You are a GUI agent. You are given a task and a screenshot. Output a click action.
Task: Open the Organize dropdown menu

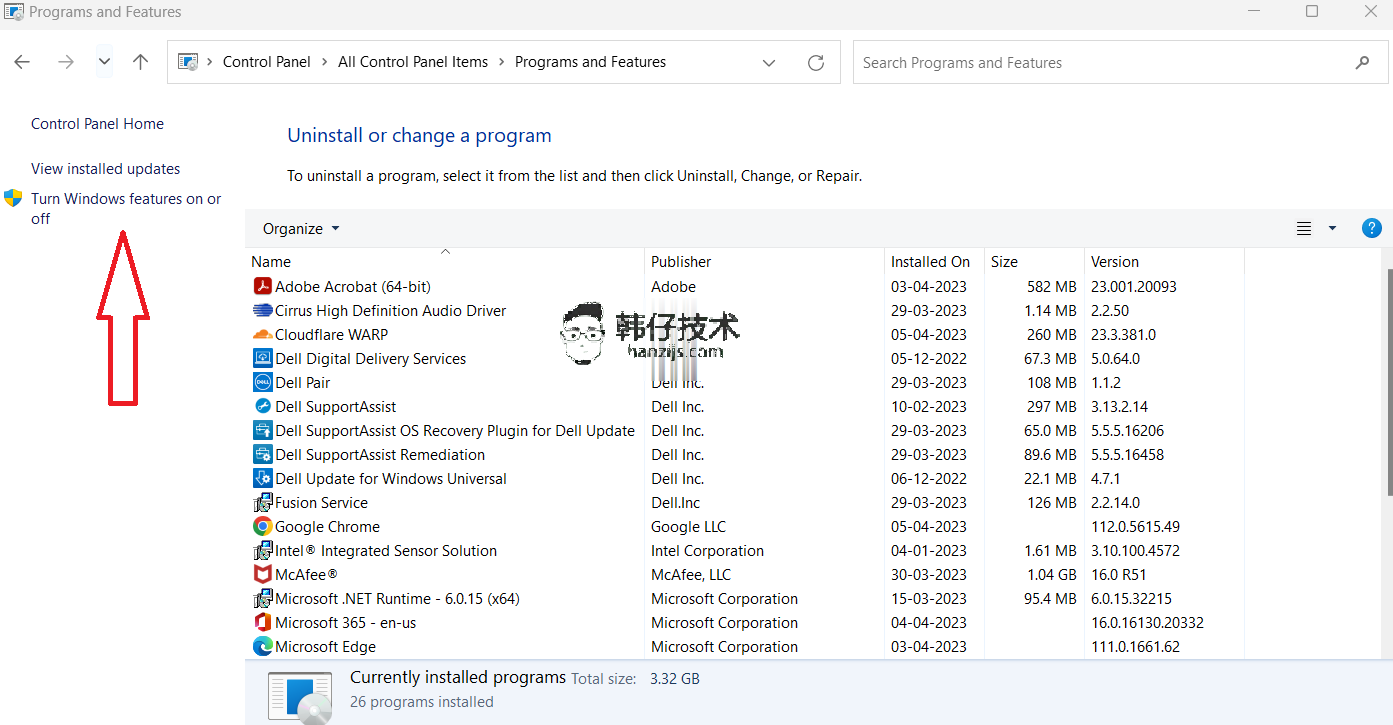click(x=301, y=229)
